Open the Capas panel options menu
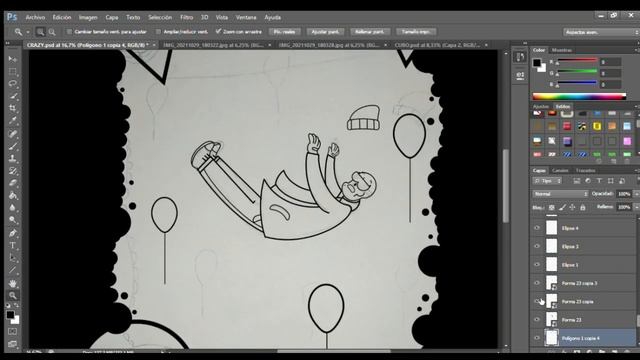 coord(637,171)
